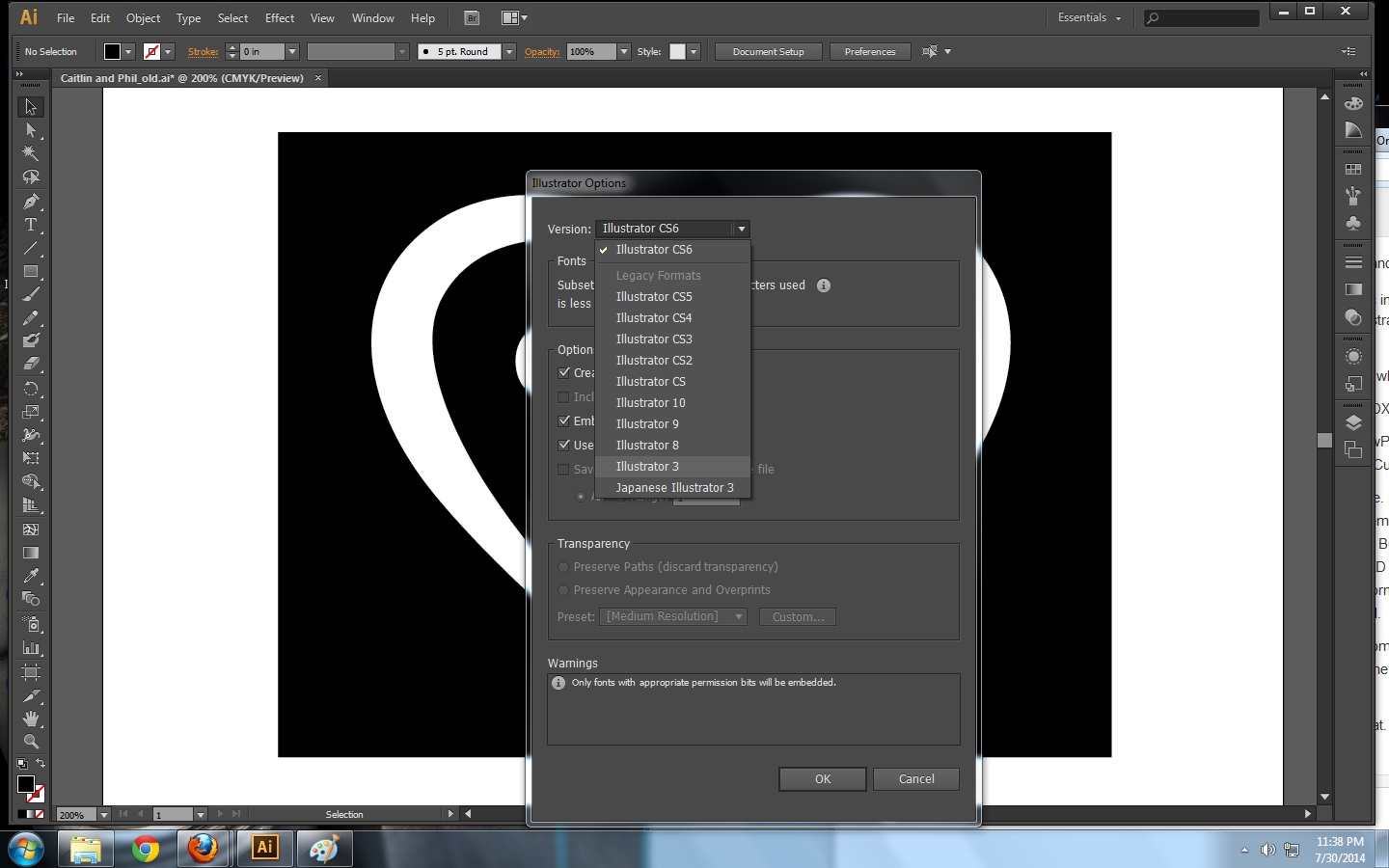Image resolution: width=1389 pixels, height=868 pixels.
Task: Open the fill color dropdown arrow
Action: pyautogui.click(x=128, y=52)
